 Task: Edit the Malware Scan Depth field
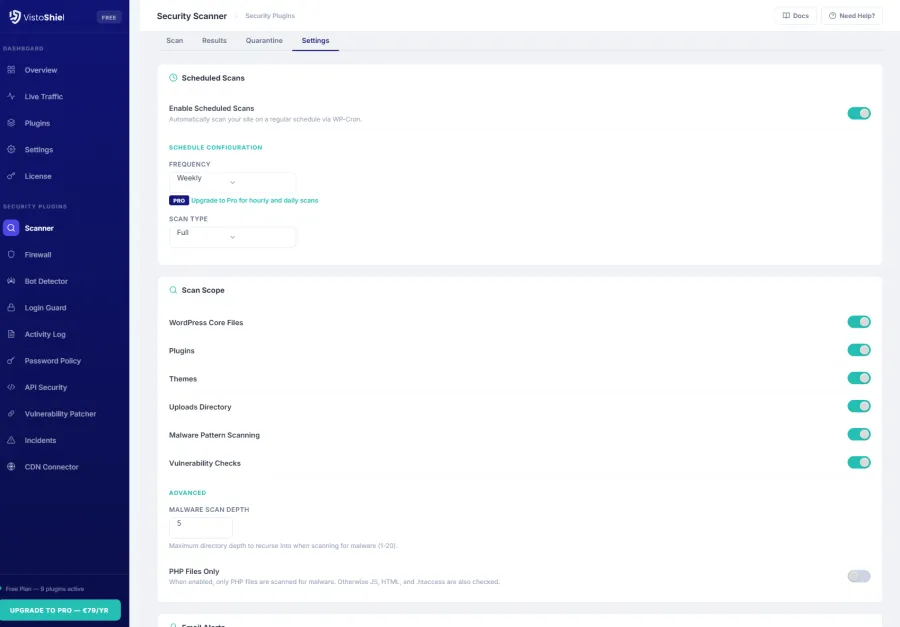pos(199,523)
